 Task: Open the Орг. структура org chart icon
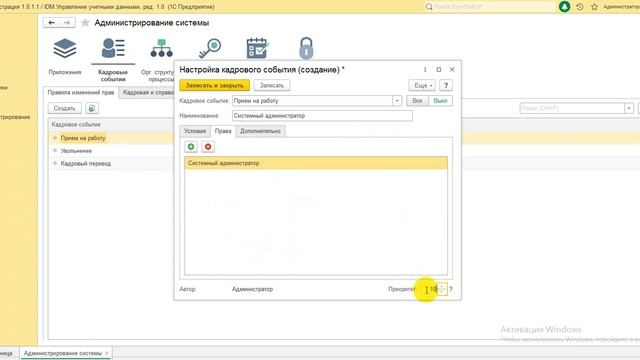click(162, 49)
